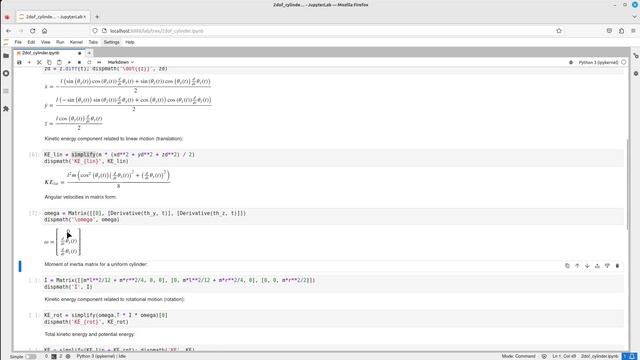Open the Kernel menu
Screen dimensions: 640x360
[x=76, y=42]
